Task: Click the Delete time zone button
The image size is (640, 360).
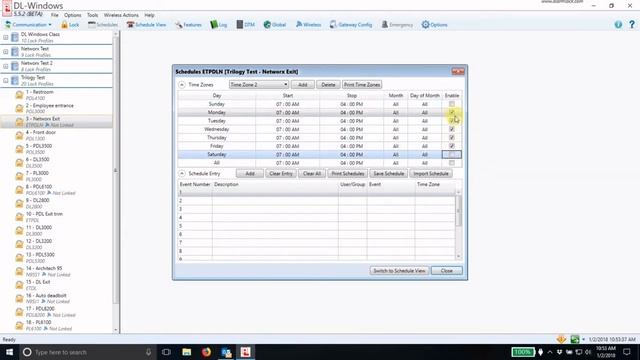Action: click(328, 84)
